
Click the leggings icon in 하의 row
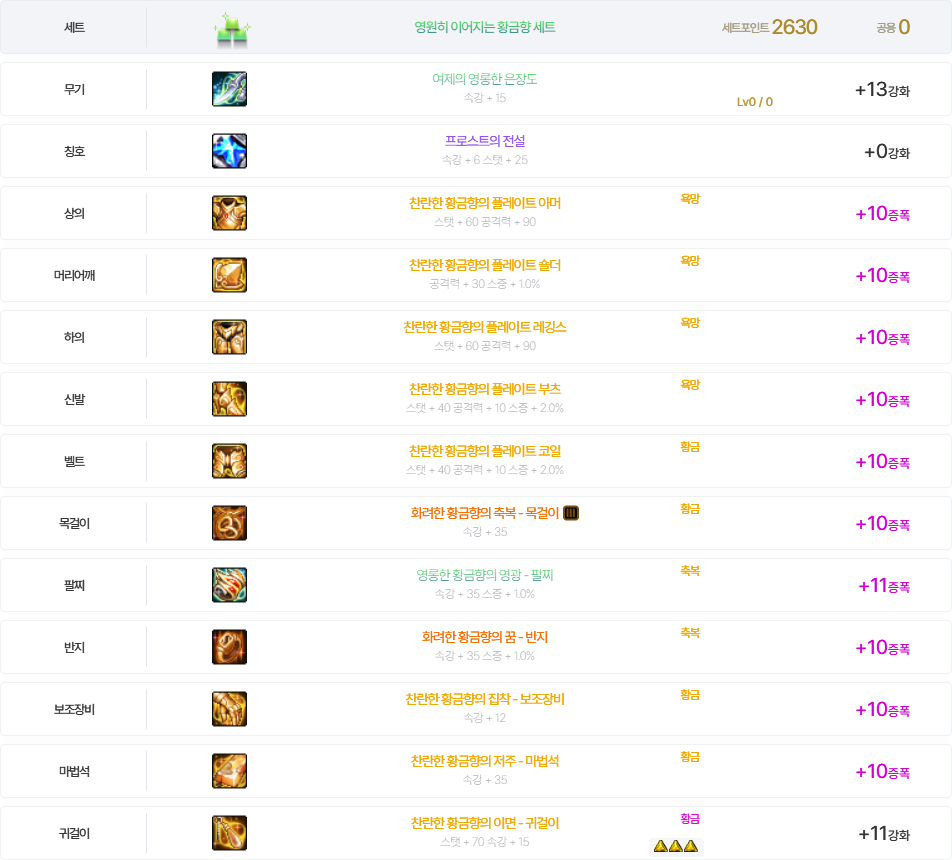coord(229,337)
